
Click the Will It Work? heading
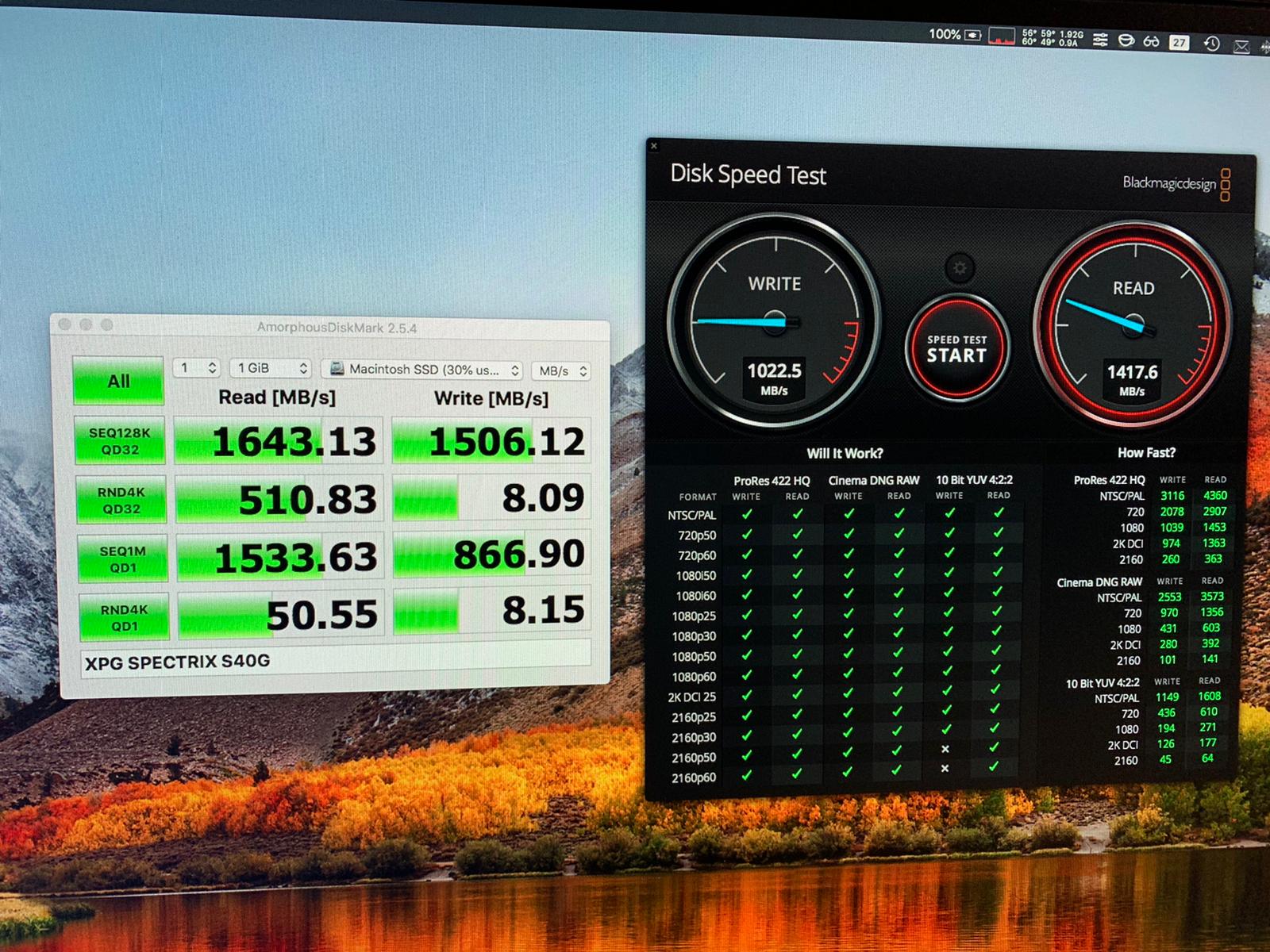coord(845,453)
